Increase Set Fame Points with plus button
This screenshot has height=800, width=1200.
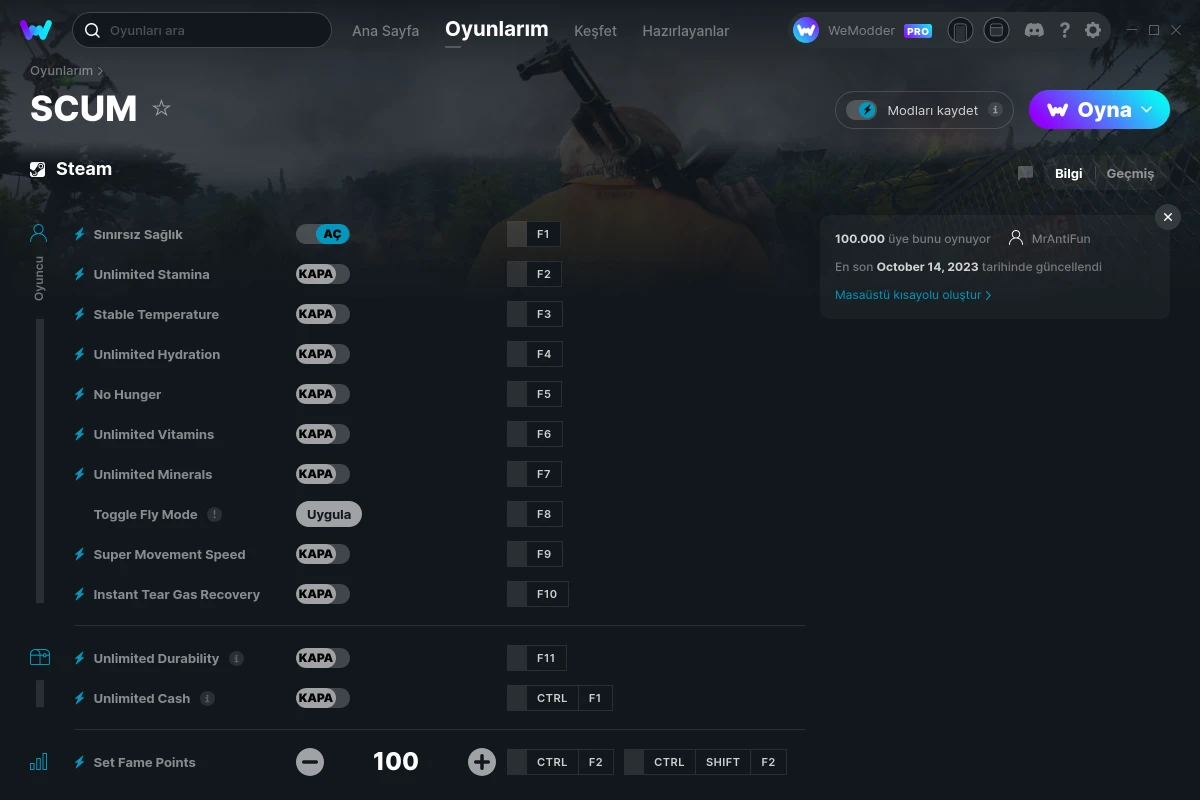[482, 762]
